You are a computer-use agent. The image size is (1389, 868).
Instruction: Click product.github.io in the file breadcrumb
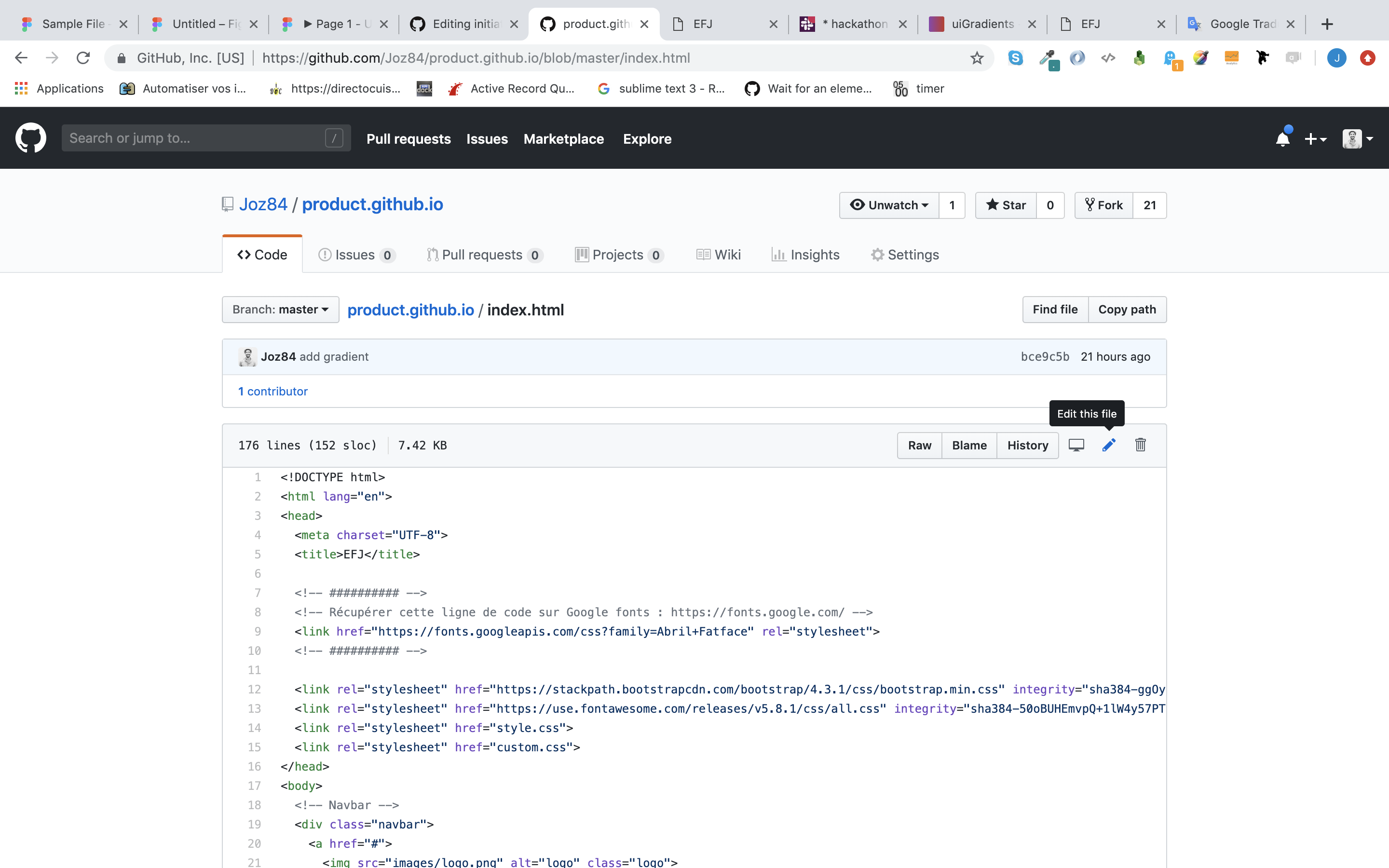[410, 310]
